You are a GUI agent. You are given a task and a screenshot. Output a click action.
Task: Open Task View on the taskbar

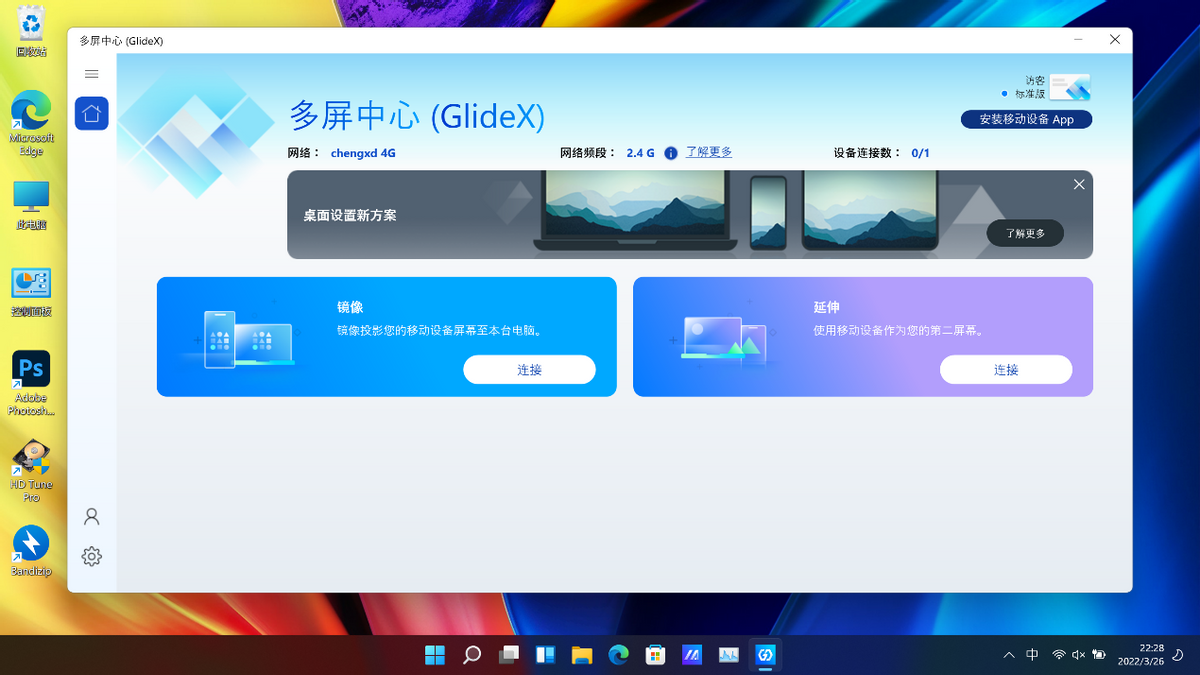point(509,655)
